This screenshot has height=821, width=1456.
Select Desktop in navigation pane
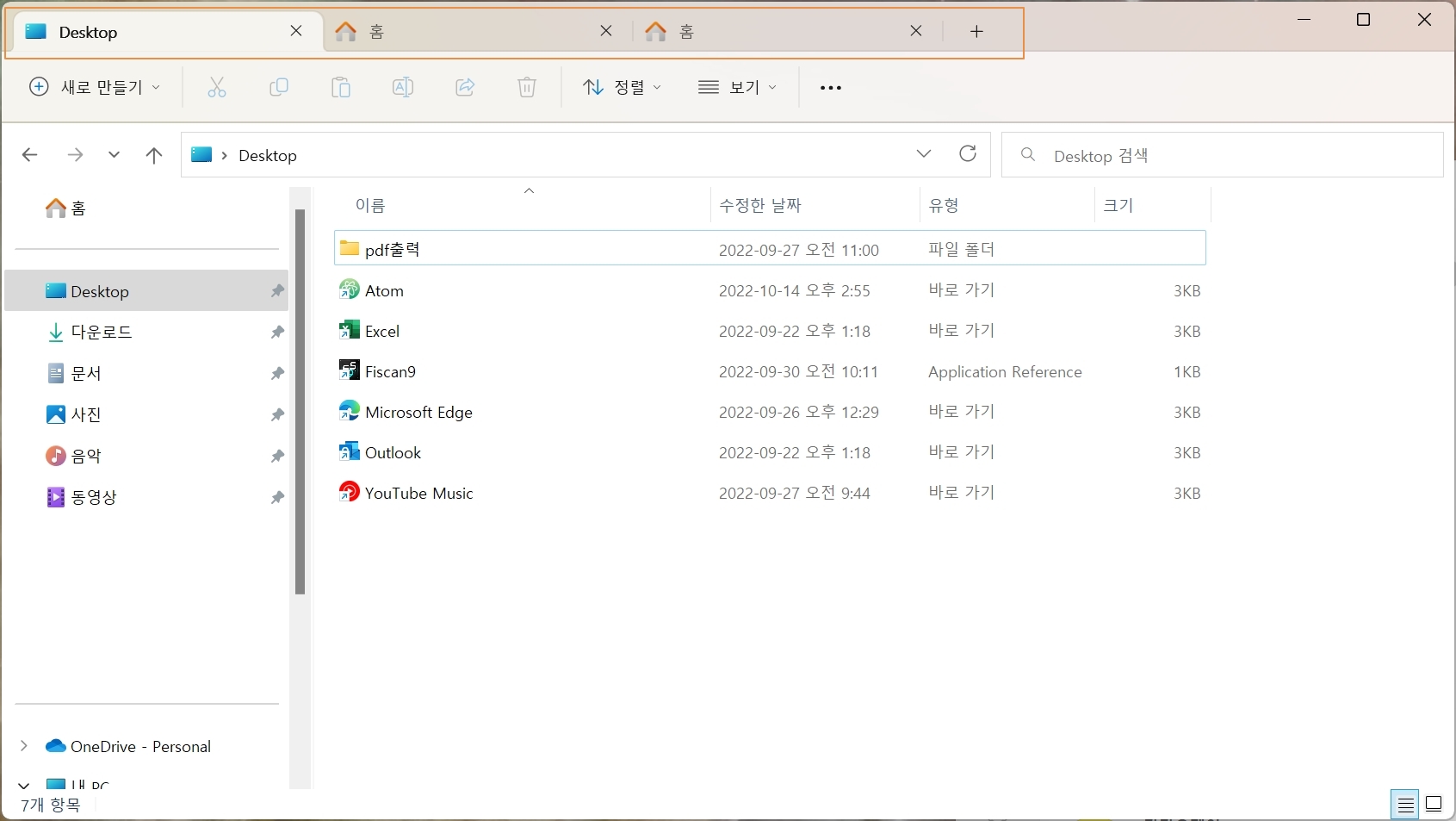click(x=146, y=291)
